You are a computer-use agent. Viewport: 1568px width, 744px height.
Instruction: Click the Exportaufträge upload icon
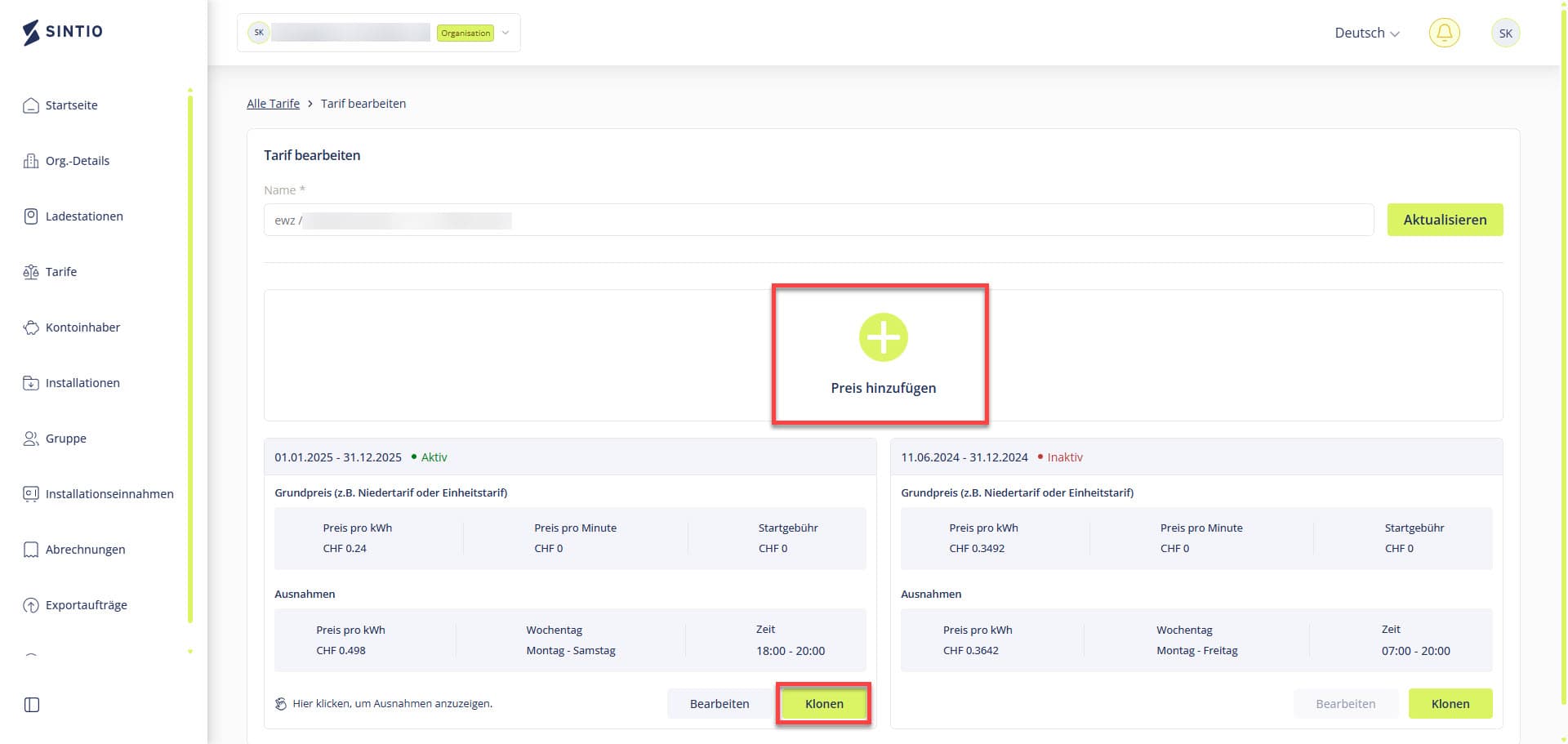coord(31,605)
